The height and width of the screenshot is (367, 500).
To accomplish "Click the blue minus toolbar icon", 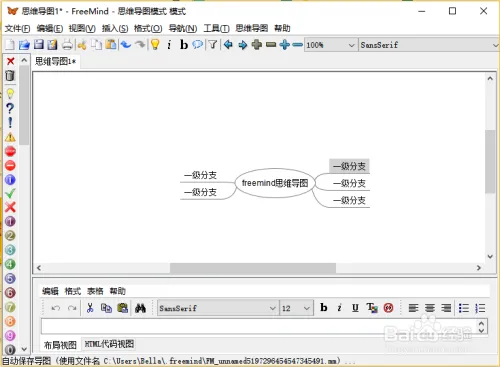I will pos(297,44).
